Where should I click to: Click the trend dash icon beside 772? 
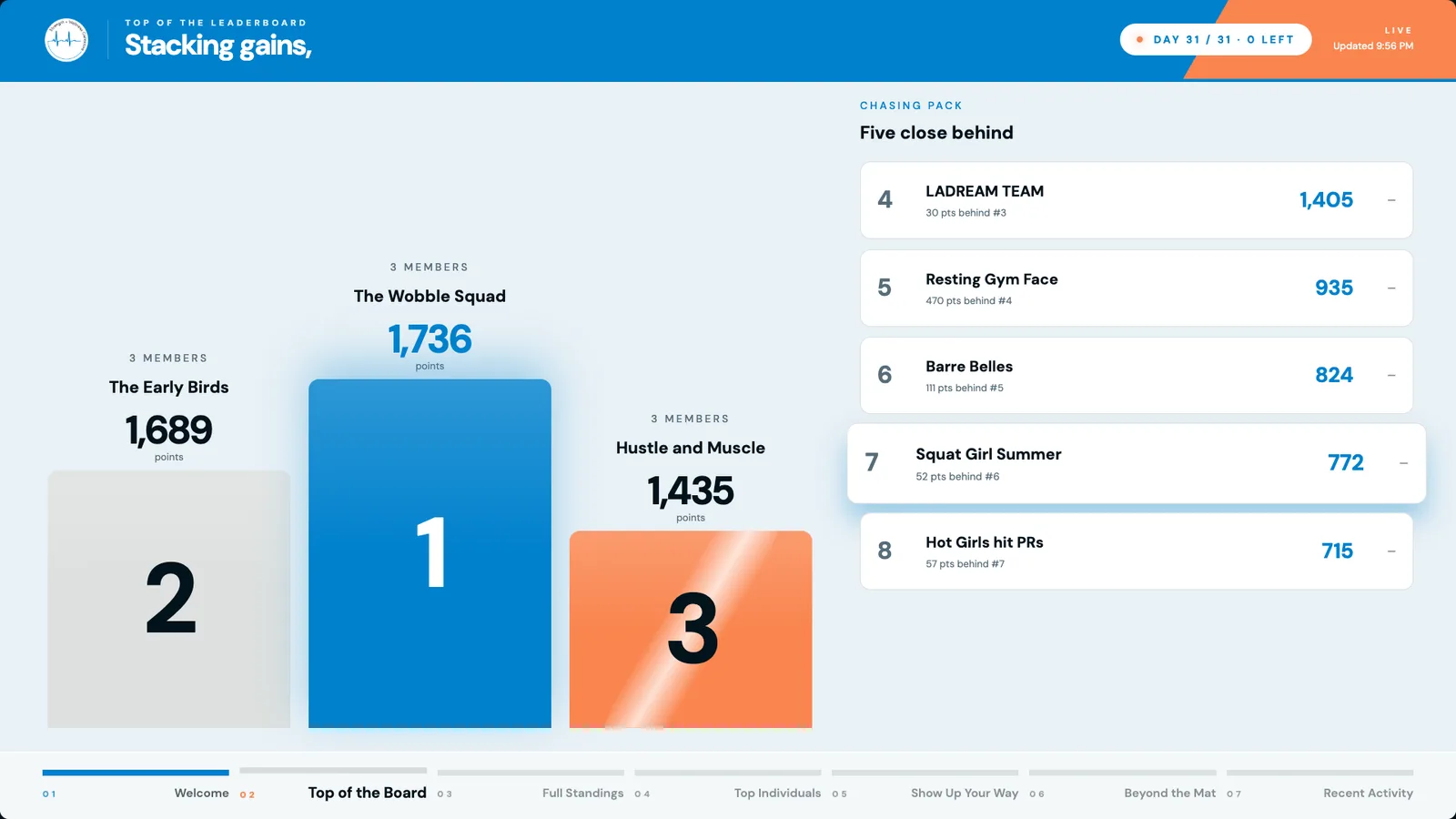[x=1404, y=463]
